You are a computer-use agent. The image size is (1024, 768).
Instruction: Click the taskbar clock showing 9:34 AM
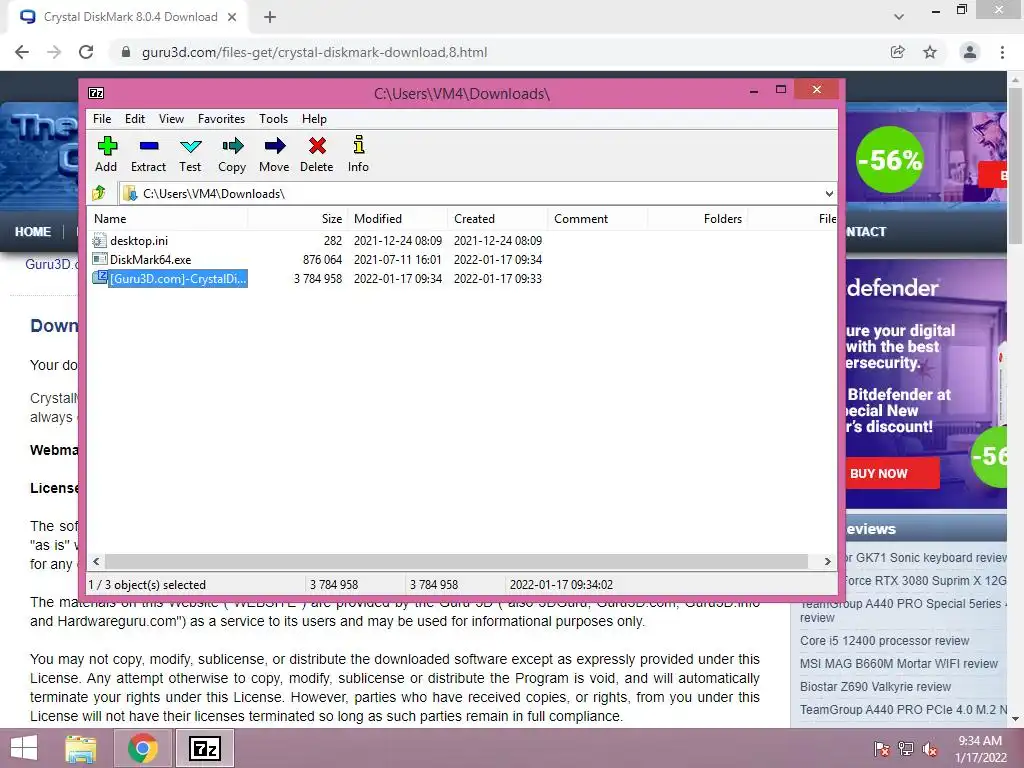(980, 749)
